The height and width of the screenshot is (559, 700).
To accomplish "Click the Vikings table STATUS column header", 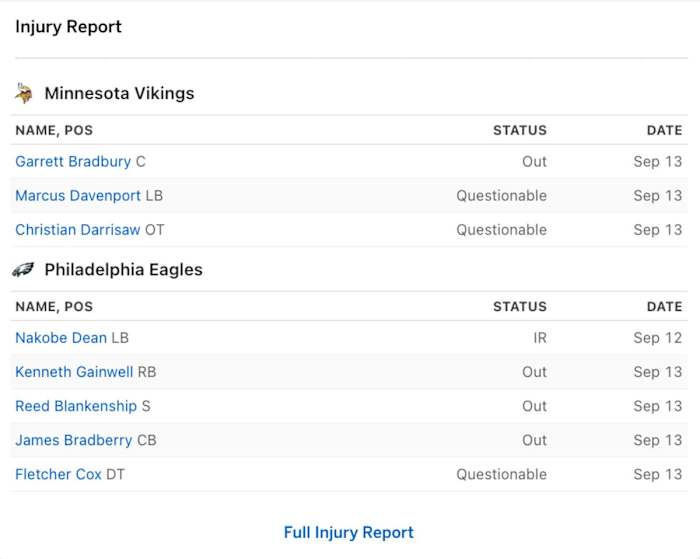I will tap(519, 130).
